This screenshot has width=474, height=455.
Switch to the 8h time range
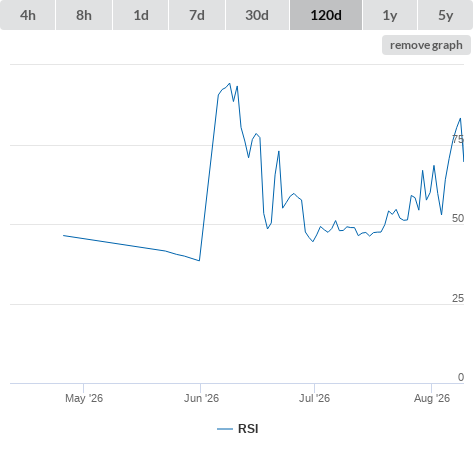(84, 15)
